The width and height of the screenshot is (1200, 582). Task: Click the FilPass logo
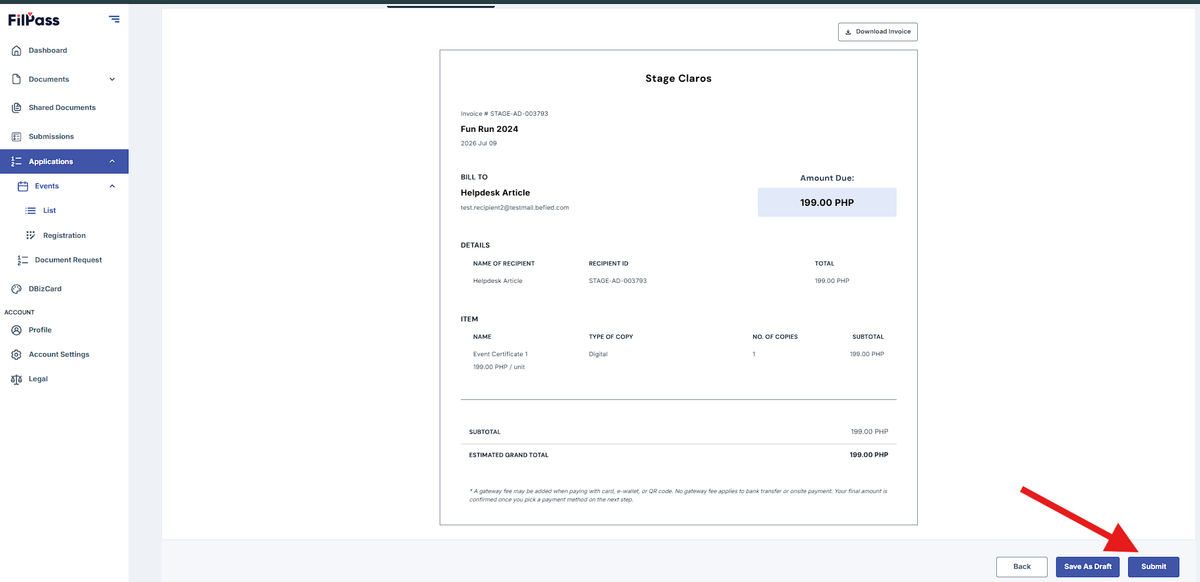click(x=35, y=19)
